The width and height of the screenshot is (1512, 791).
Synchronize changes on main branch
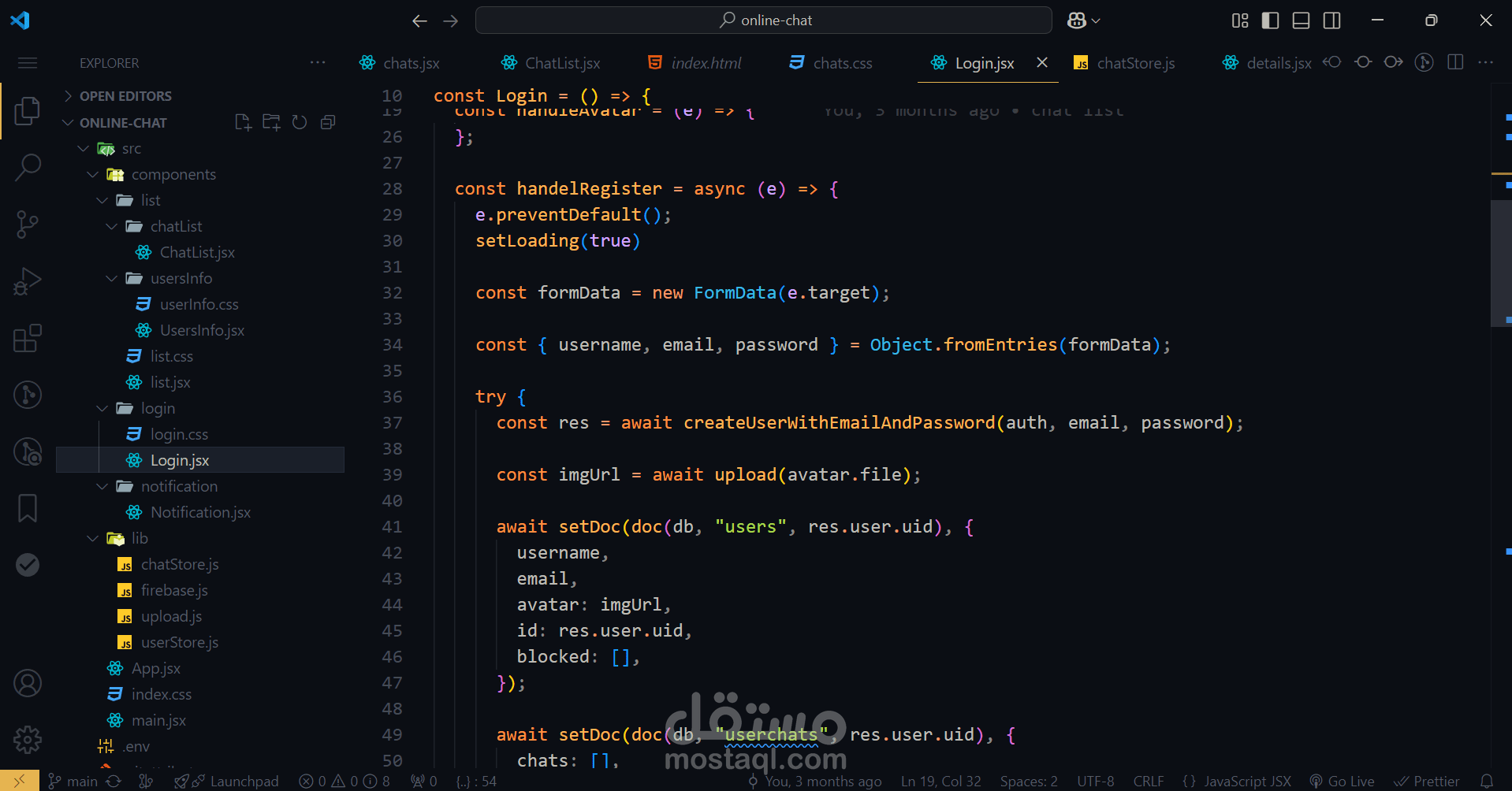pyautogui.click(x=114, y=781)
